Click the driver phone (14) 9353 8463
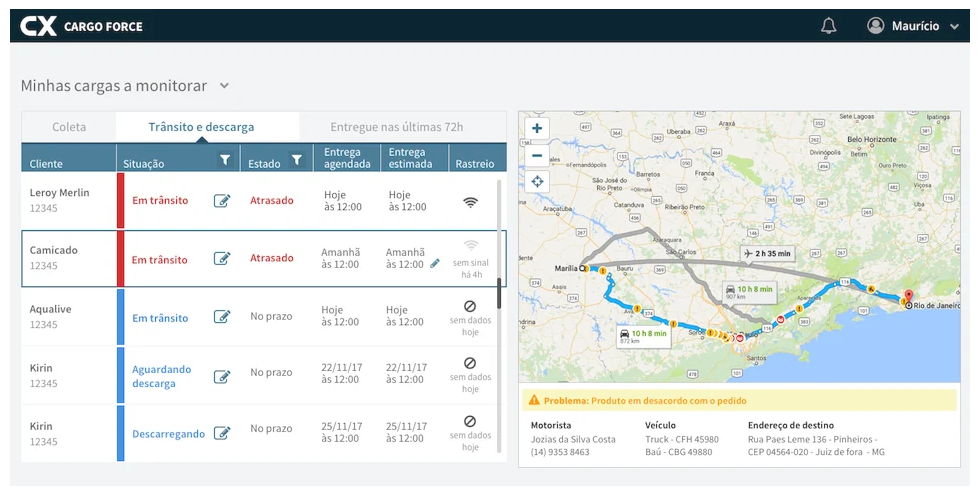The height and width of the screenshot is (497, 978). pyautogui.click(x=560, y=451)
